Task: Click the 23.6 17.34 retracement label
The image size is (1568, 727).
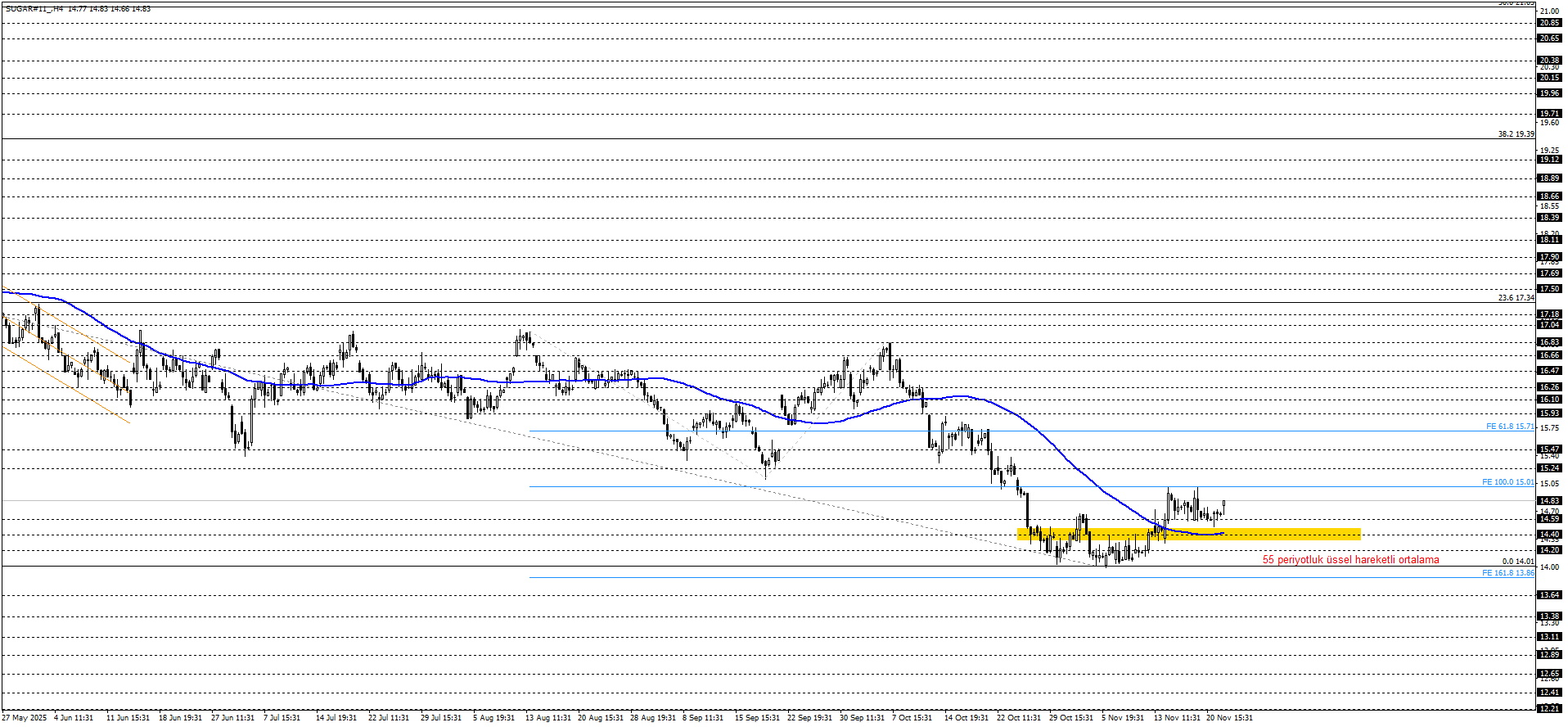Action: (1516, 298)
